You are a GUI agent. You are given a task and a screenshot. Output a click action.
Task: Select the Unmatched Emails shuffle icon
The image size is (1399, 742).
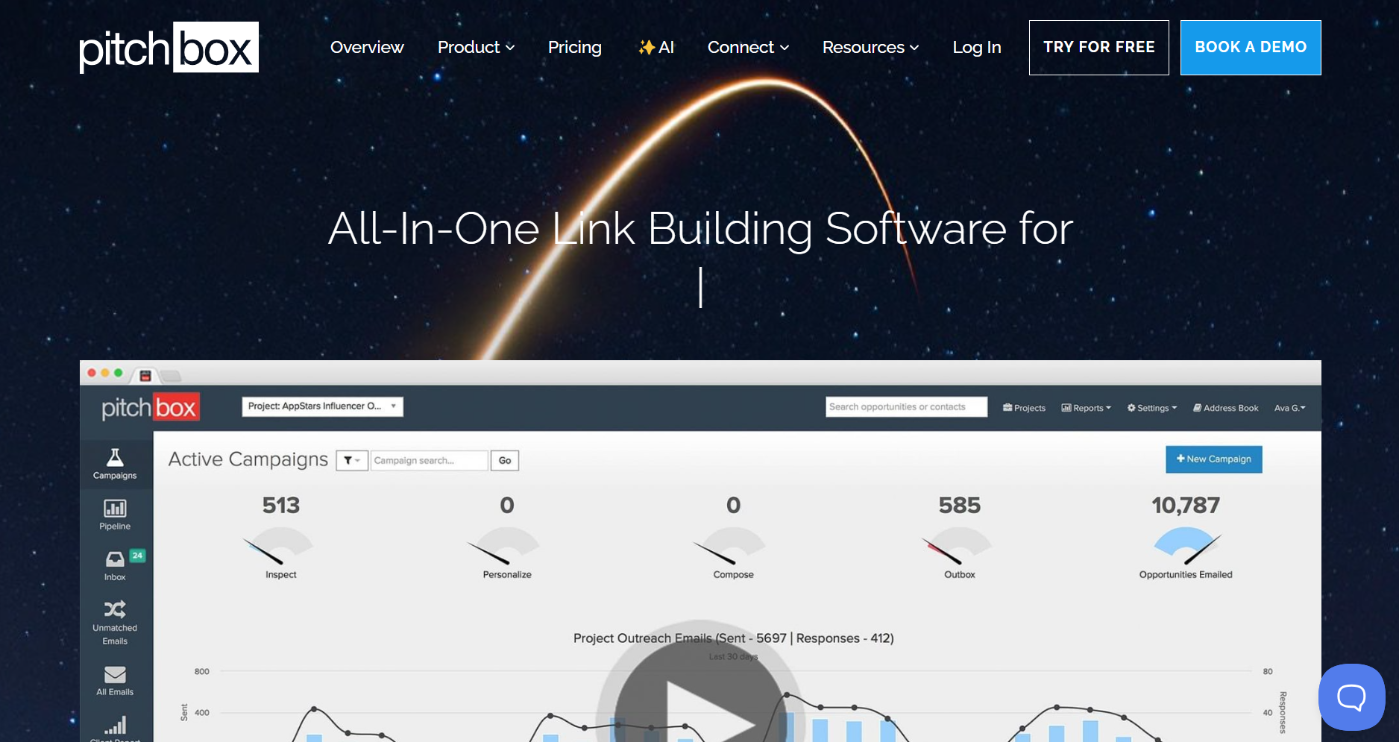115,609
